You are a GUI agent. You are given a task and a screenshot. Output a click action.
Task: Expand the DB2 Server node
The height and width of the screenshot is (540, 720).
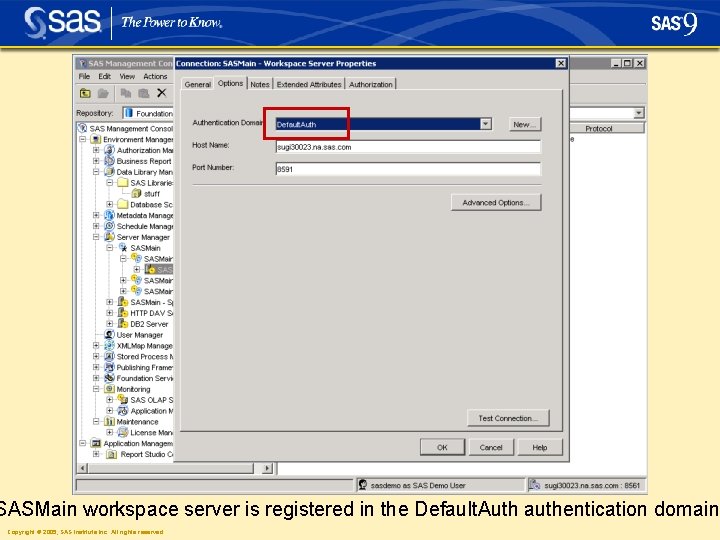(x=110, y=324)
